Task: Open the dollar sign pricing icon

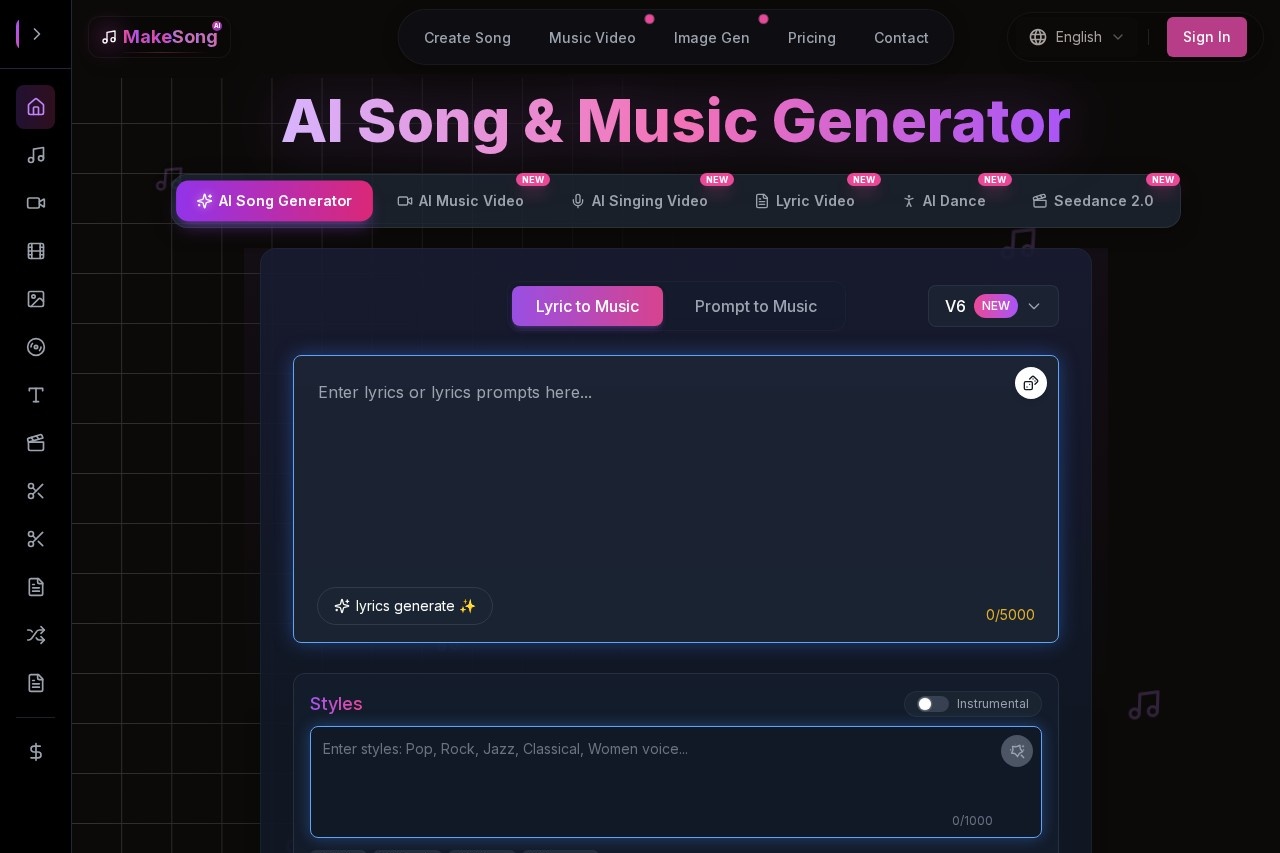Action: coord(36,752)
